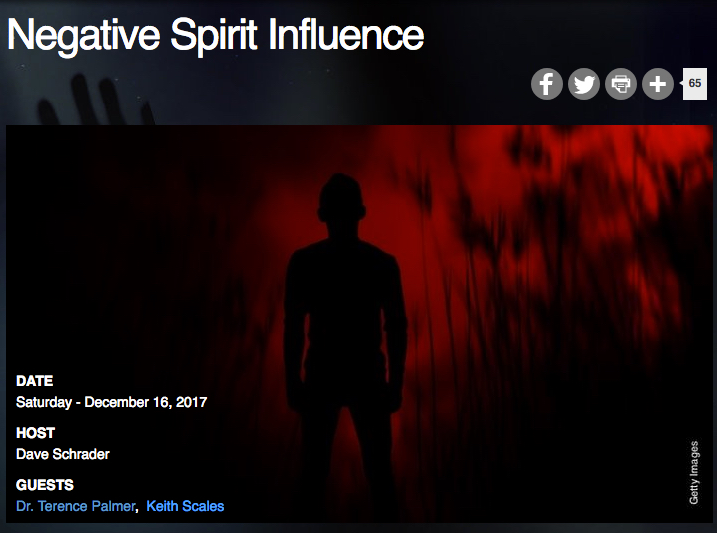
Task: Click the HOST heading label
Action: tap(35, 432)
